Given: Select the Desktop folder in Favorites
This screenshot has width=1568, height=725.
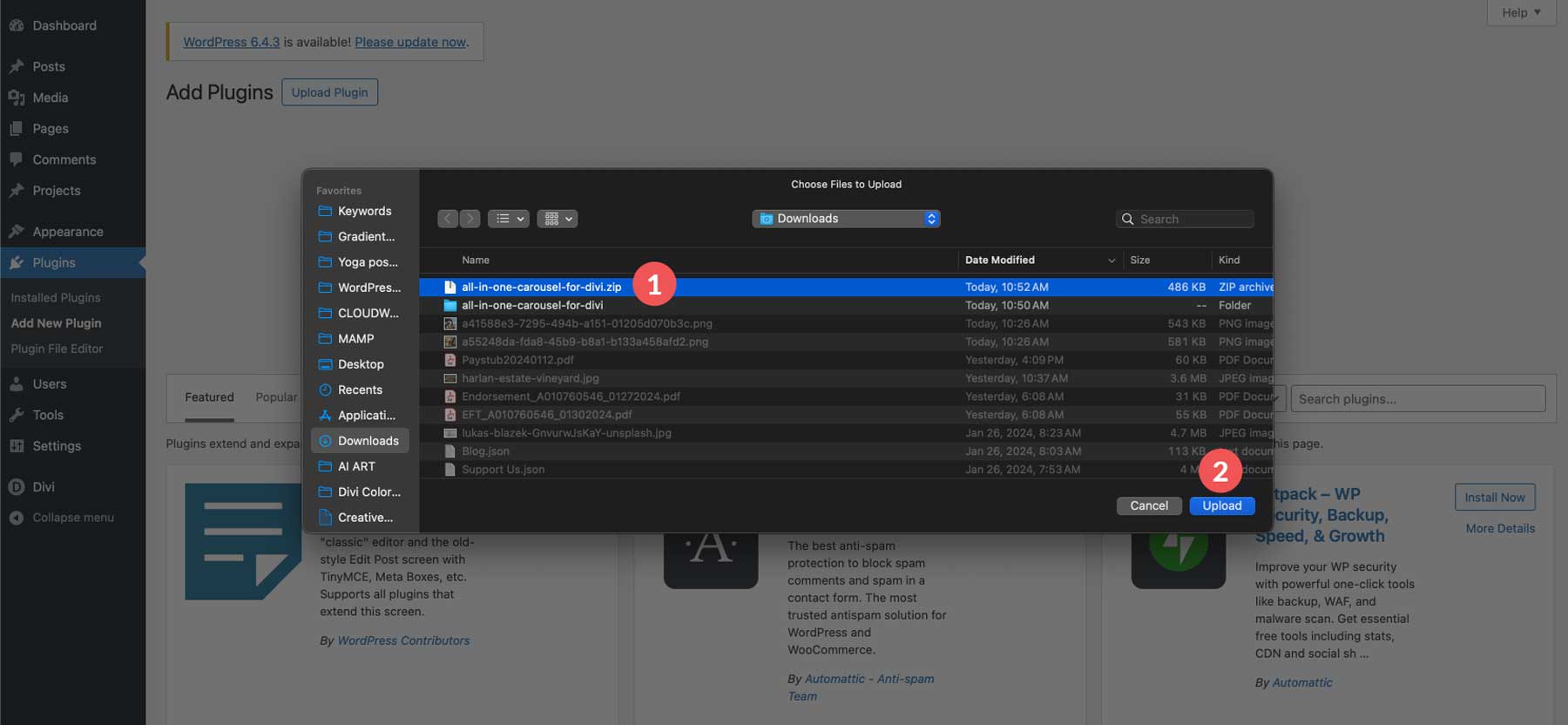Looking at the screenshot, I should (360, 364).
